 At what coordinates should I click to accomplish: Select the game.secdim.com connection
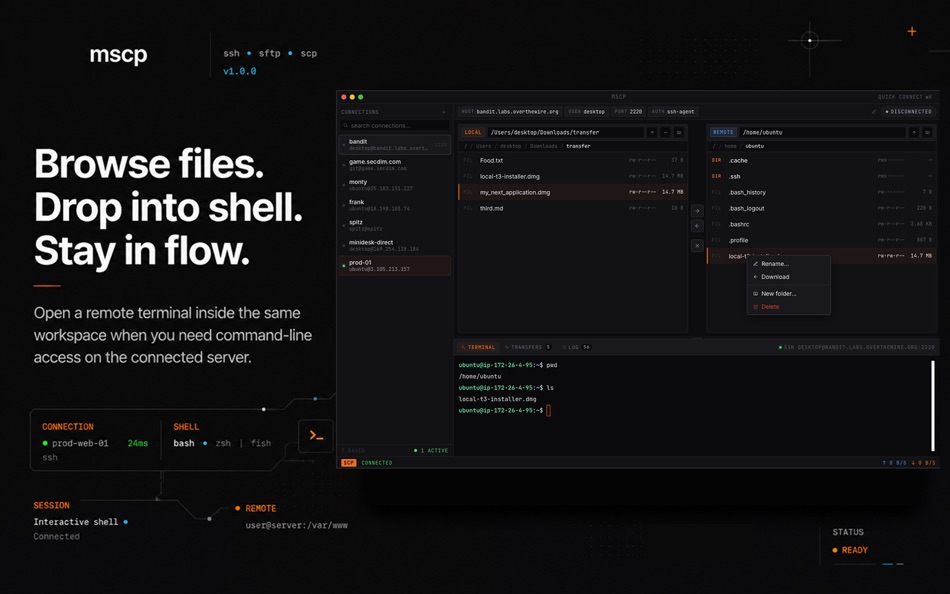point(394,165)
